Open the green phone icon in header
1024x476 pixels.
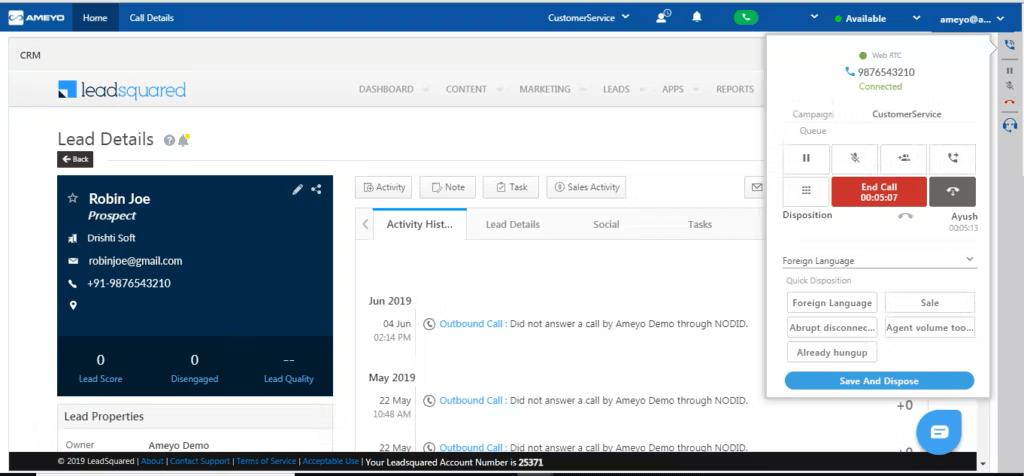[745, 17]
